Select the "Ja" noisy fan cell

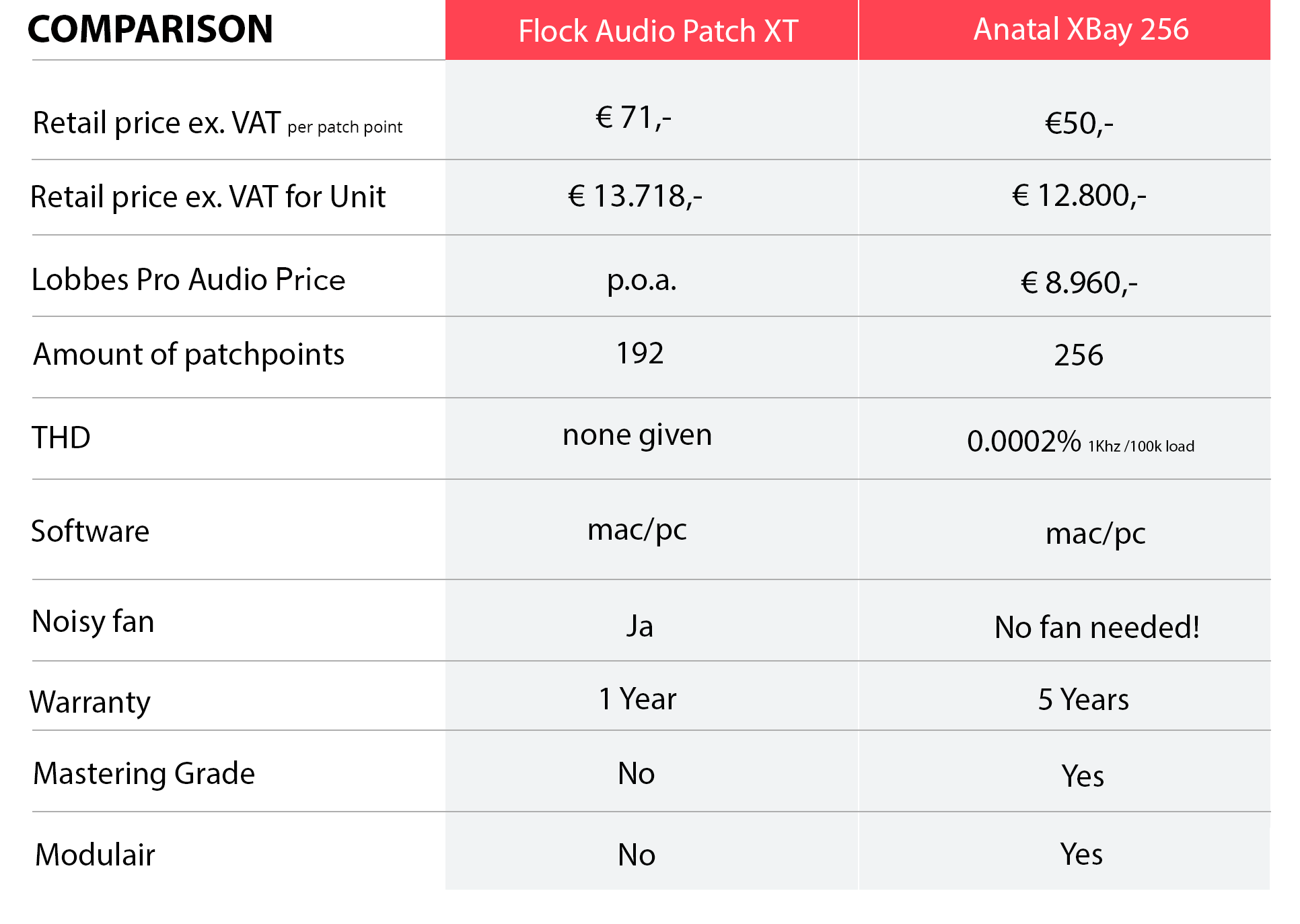639,627
